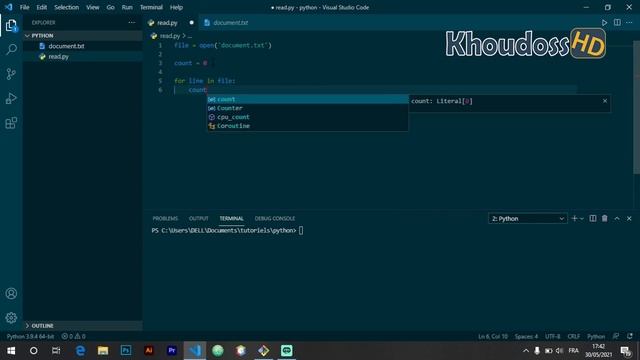Image resolution: width=640 pixels, height=360 pixels.
Task: Choose the Counter suggestion
Action: click(x=307, y=108)
